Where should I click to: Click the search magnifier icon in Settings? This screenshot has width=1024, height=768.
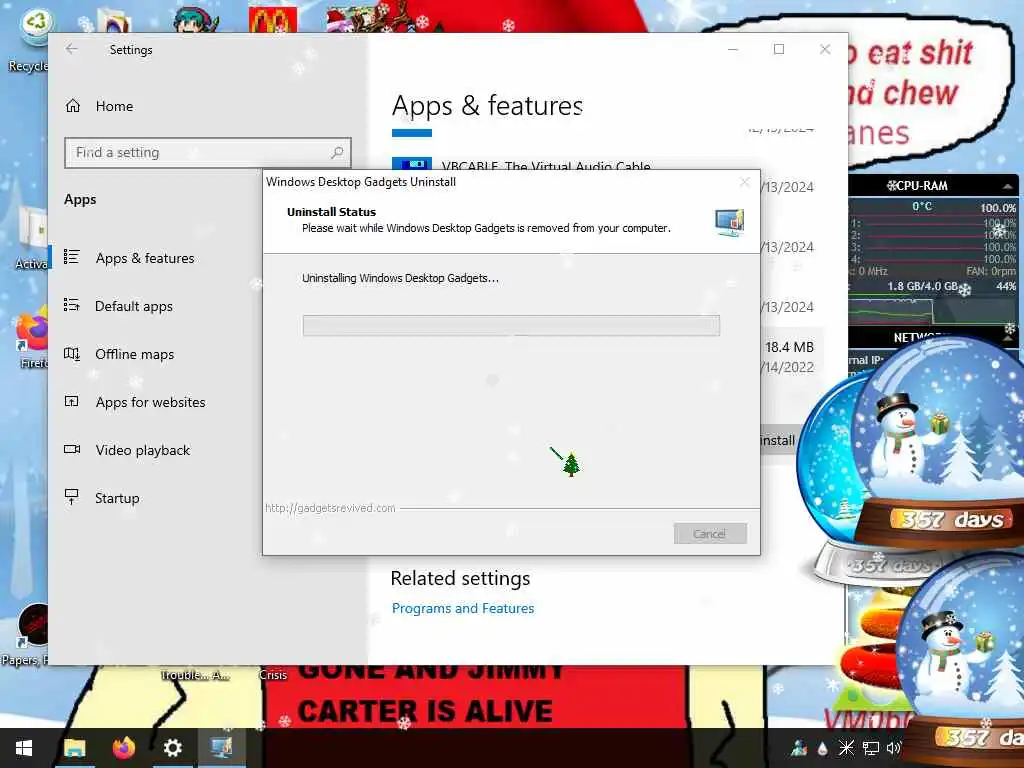(337, 152)
